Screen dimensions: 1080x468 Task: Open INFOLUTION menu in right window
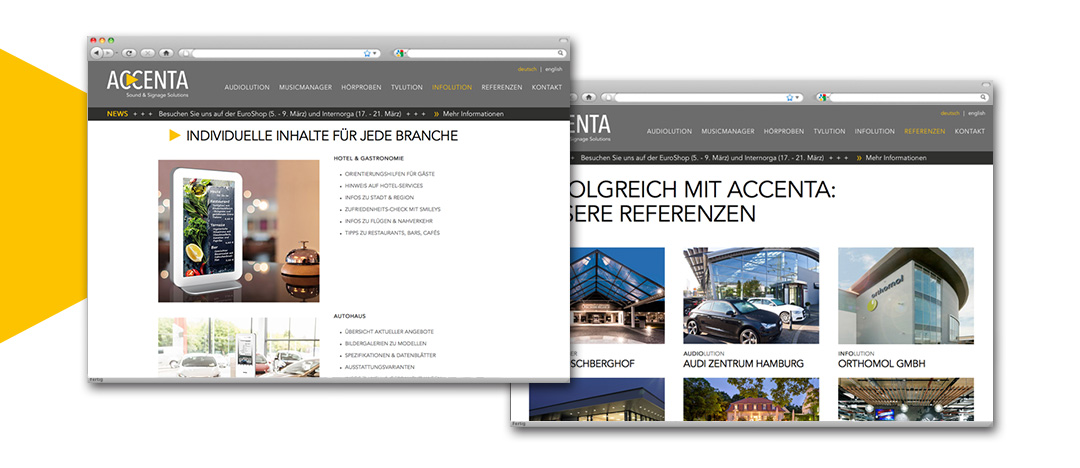pyautogui.click(x=875, y=131)
